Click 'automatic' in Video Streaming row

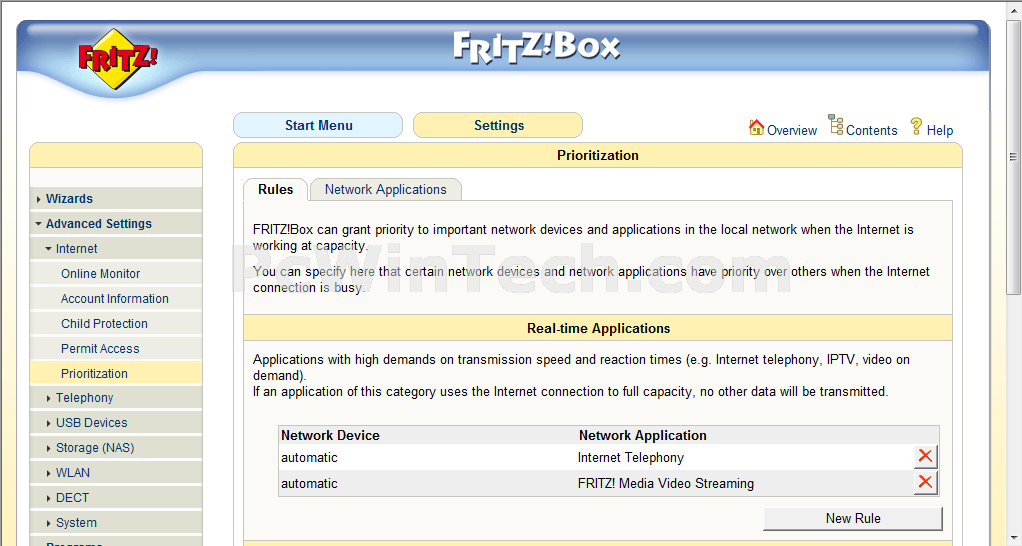pyautogui.click(x=309, y=483)
